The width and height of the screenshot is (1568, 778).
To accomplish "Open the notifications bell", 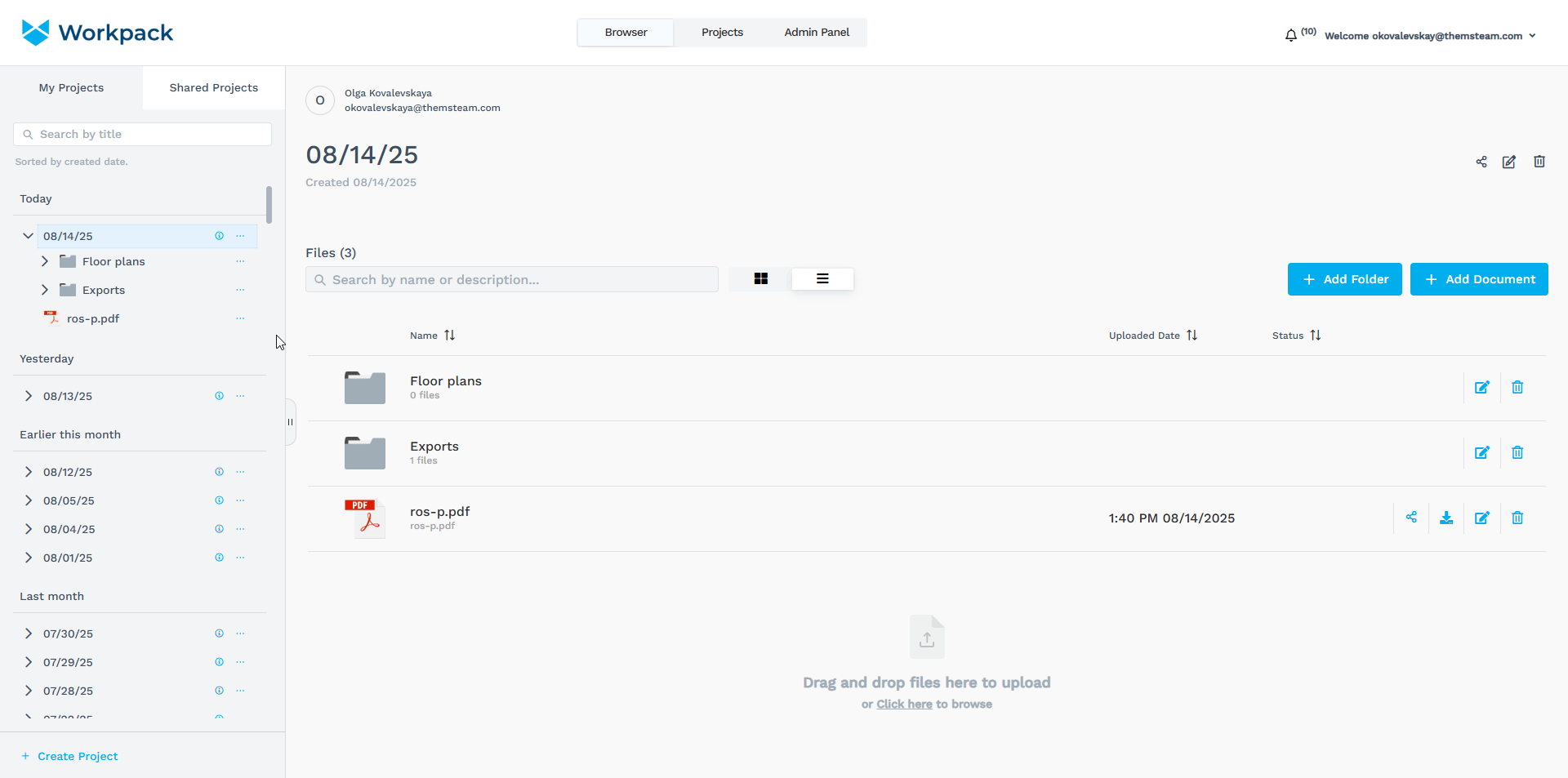I will 1290,35.
